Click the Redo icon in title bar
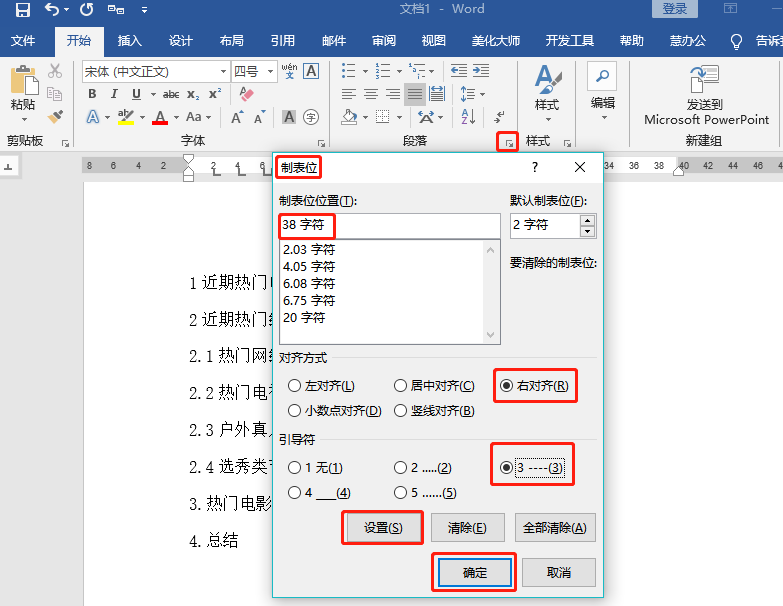 (x=86, y=9)
